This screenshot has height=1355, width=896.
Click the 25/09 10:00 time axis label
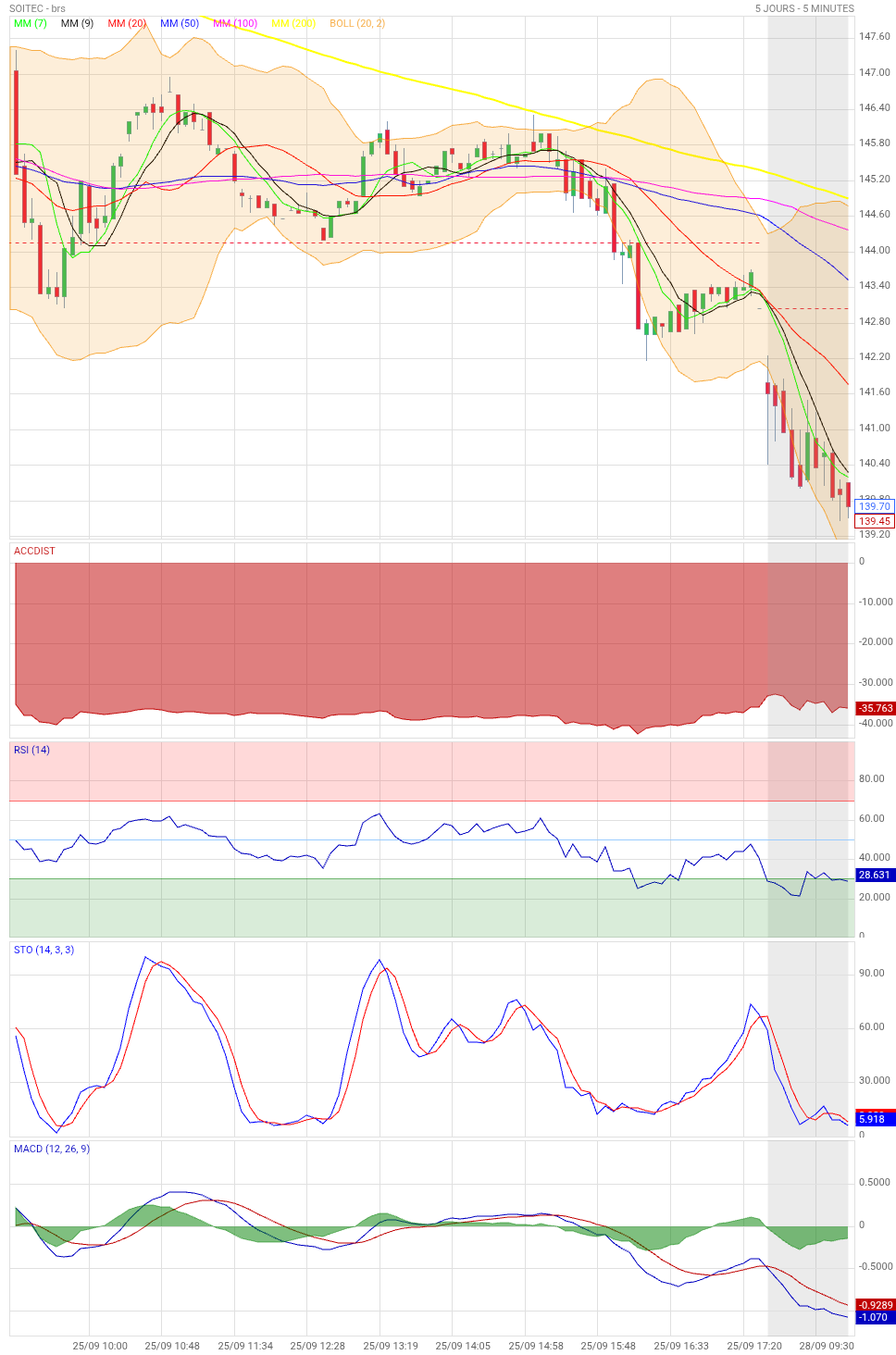click(100, 1346)
